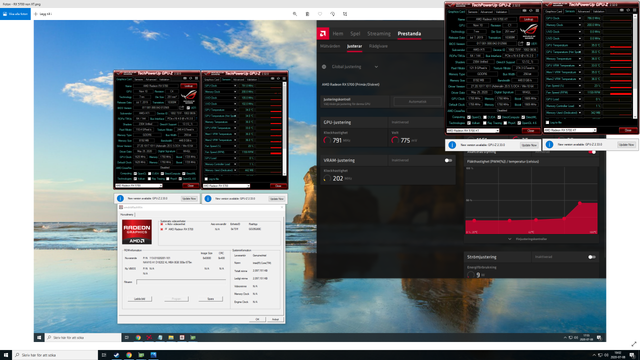
Task: Click the heart favorite icon in Photos toolbar
Action: point(320,14)
